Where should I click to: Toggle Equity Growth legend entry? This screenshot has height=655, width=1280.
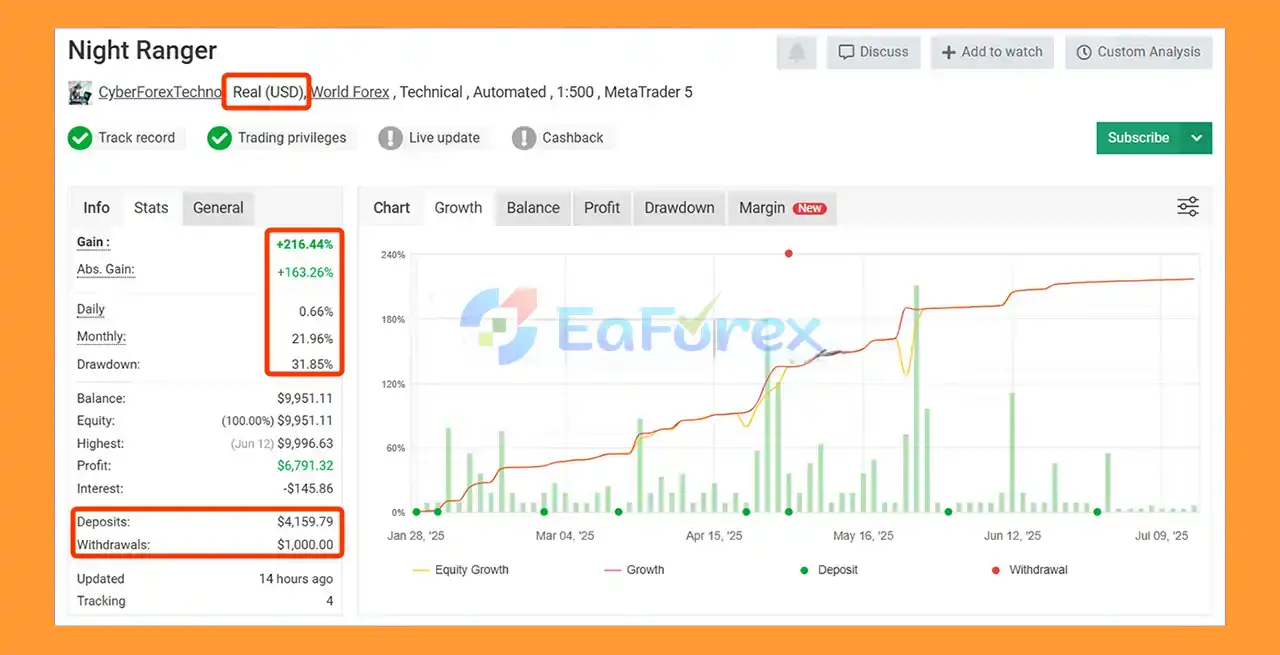(x=460, y=570)
